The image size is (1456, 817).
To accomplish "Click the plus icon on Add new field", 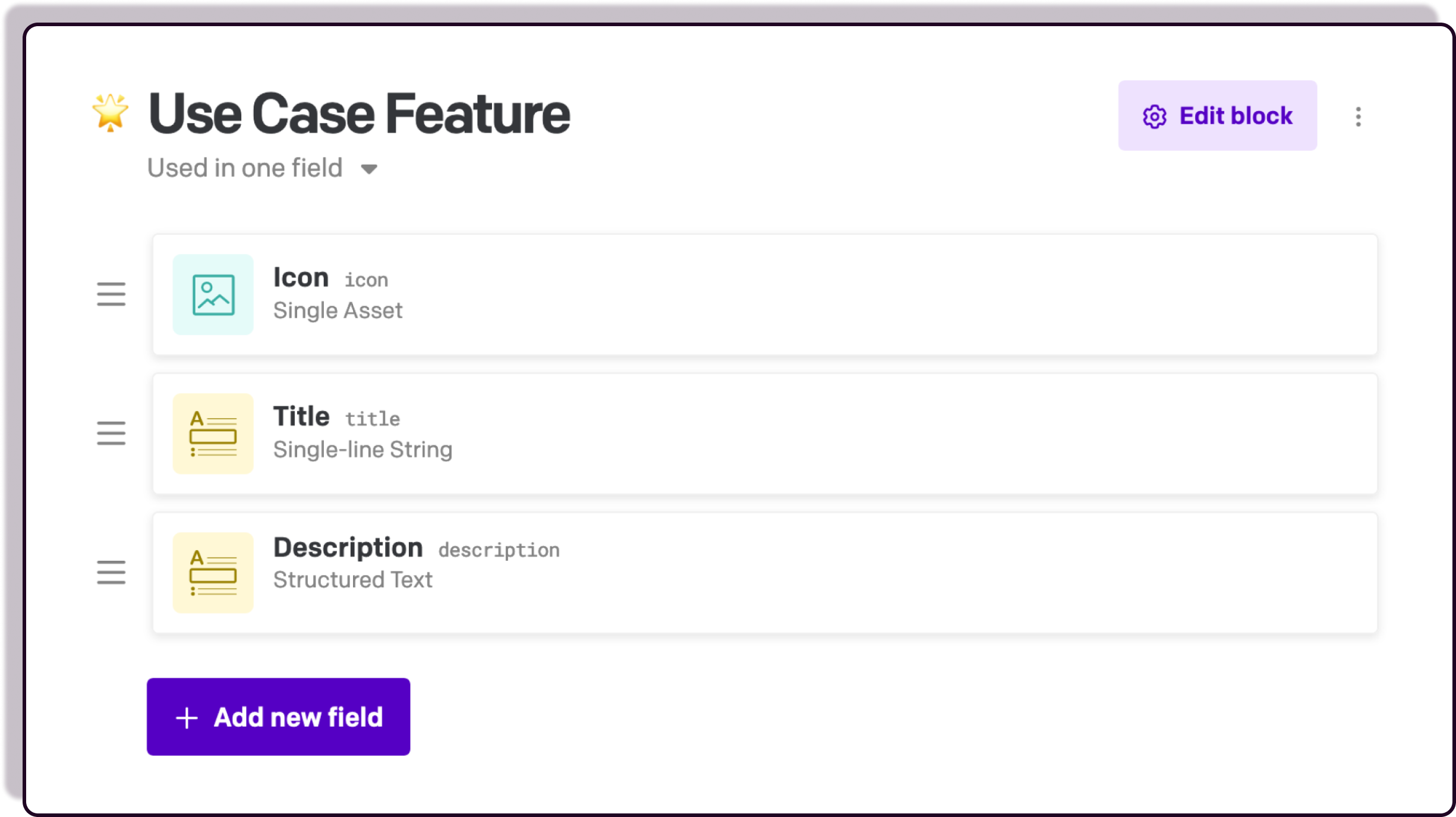I will point(187,718).
